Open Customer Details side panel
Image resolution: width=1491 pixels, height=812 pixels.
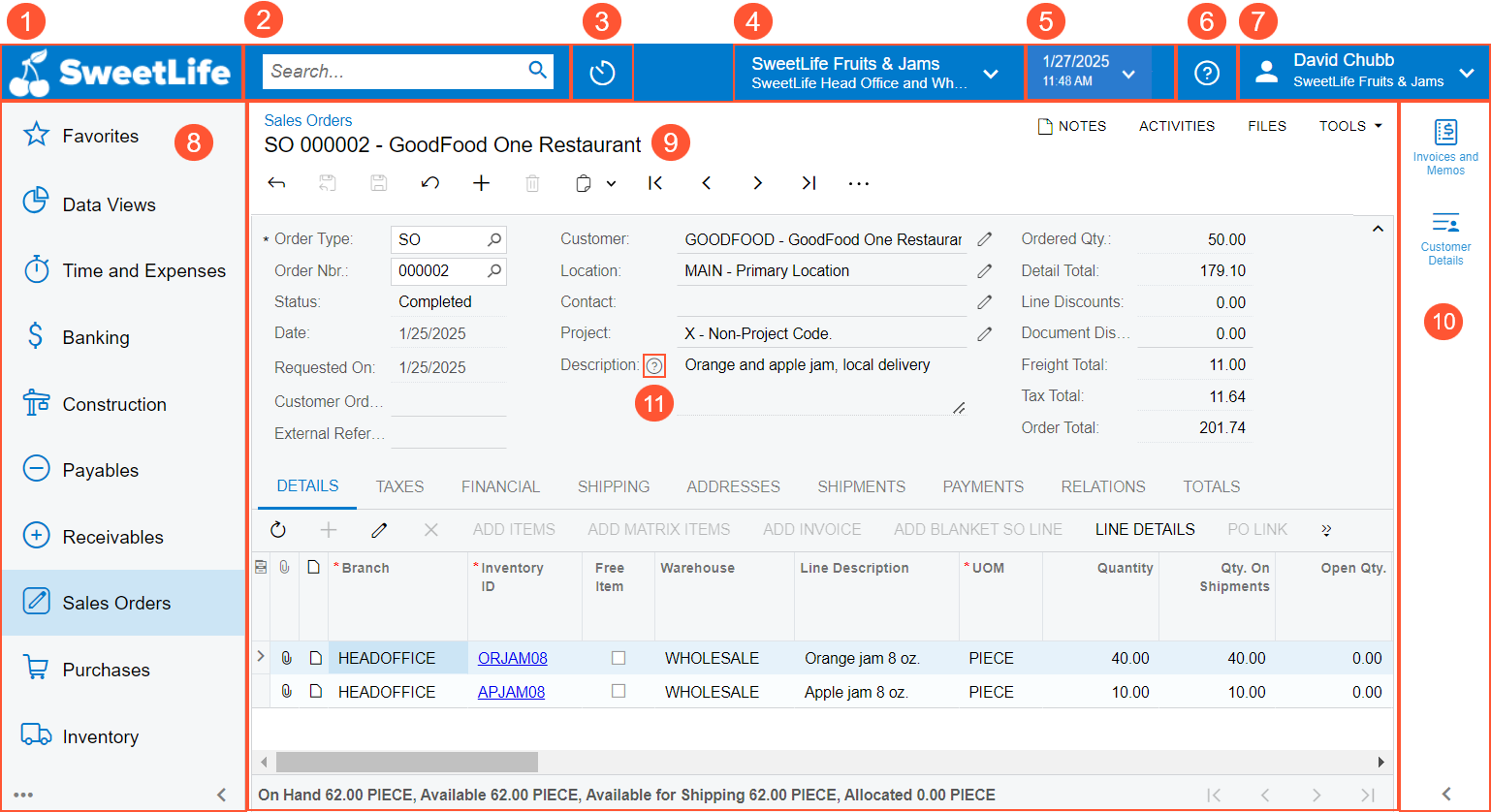coord(1445,238)
